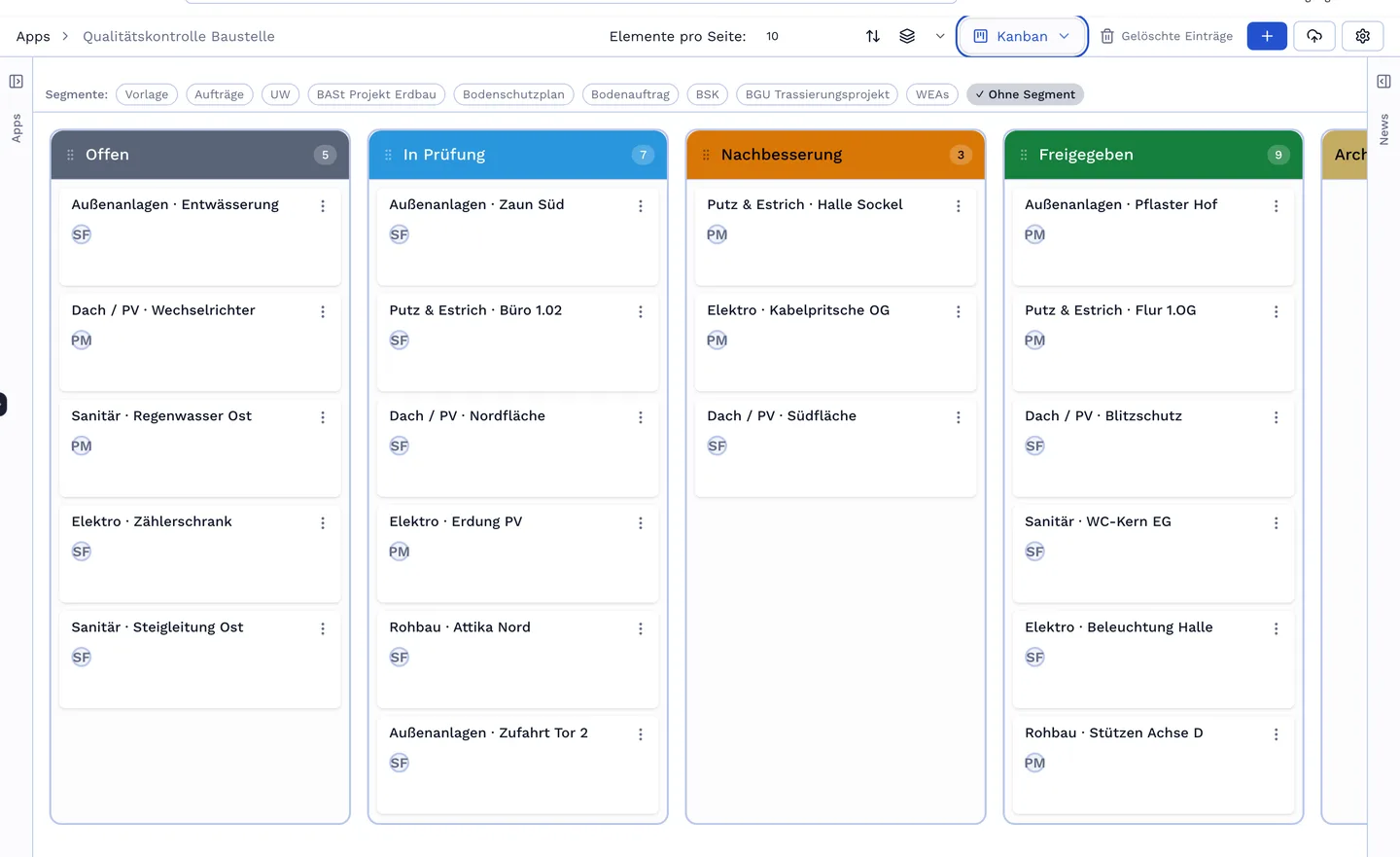Grab drag handle of Offen column
The height and width of the screenshot is (857, 1400).
click(70, 155)
